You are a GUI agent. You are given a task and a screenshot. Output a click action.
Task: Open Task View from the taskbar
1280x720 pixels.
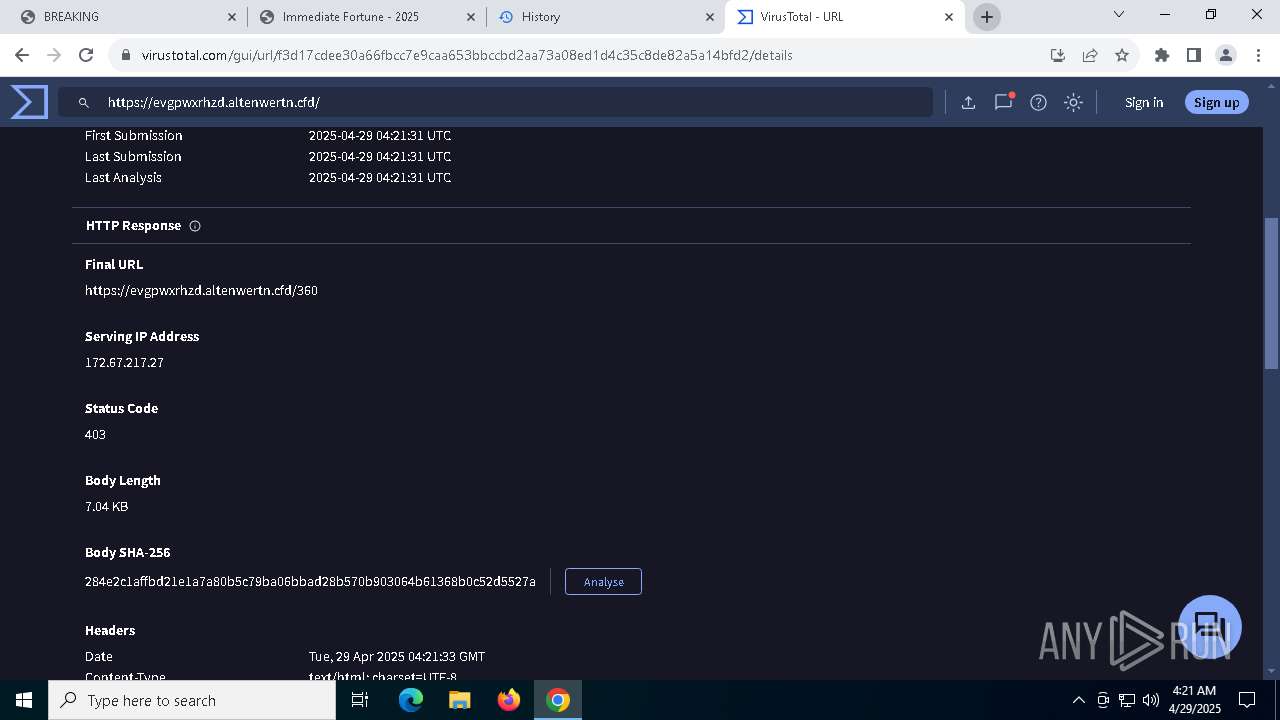(x=360, y=700)
